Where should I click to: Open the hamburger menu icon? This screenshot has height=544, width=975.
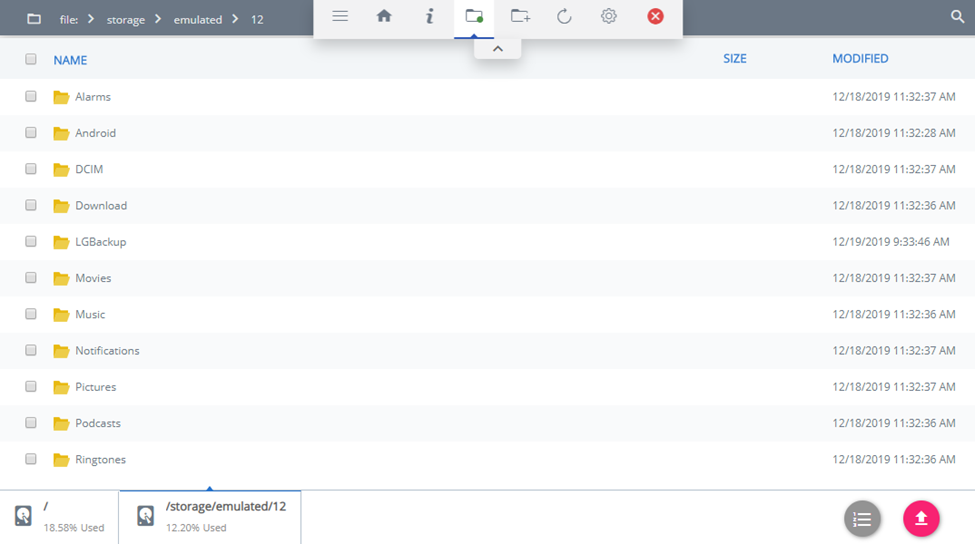(340, 16)
